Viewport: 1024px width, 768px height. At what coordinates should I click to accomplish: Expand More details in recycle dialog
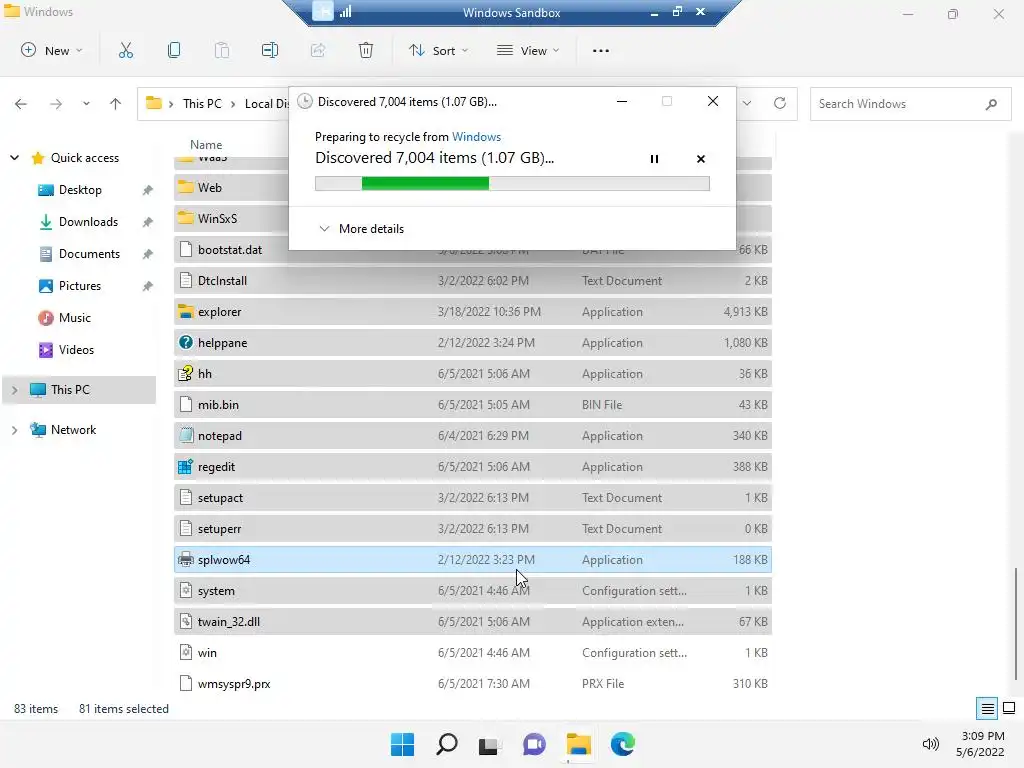[361, 229]
